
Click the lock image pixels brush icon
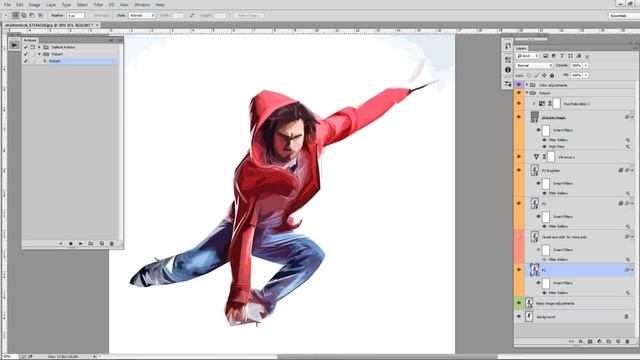(537, 76)
